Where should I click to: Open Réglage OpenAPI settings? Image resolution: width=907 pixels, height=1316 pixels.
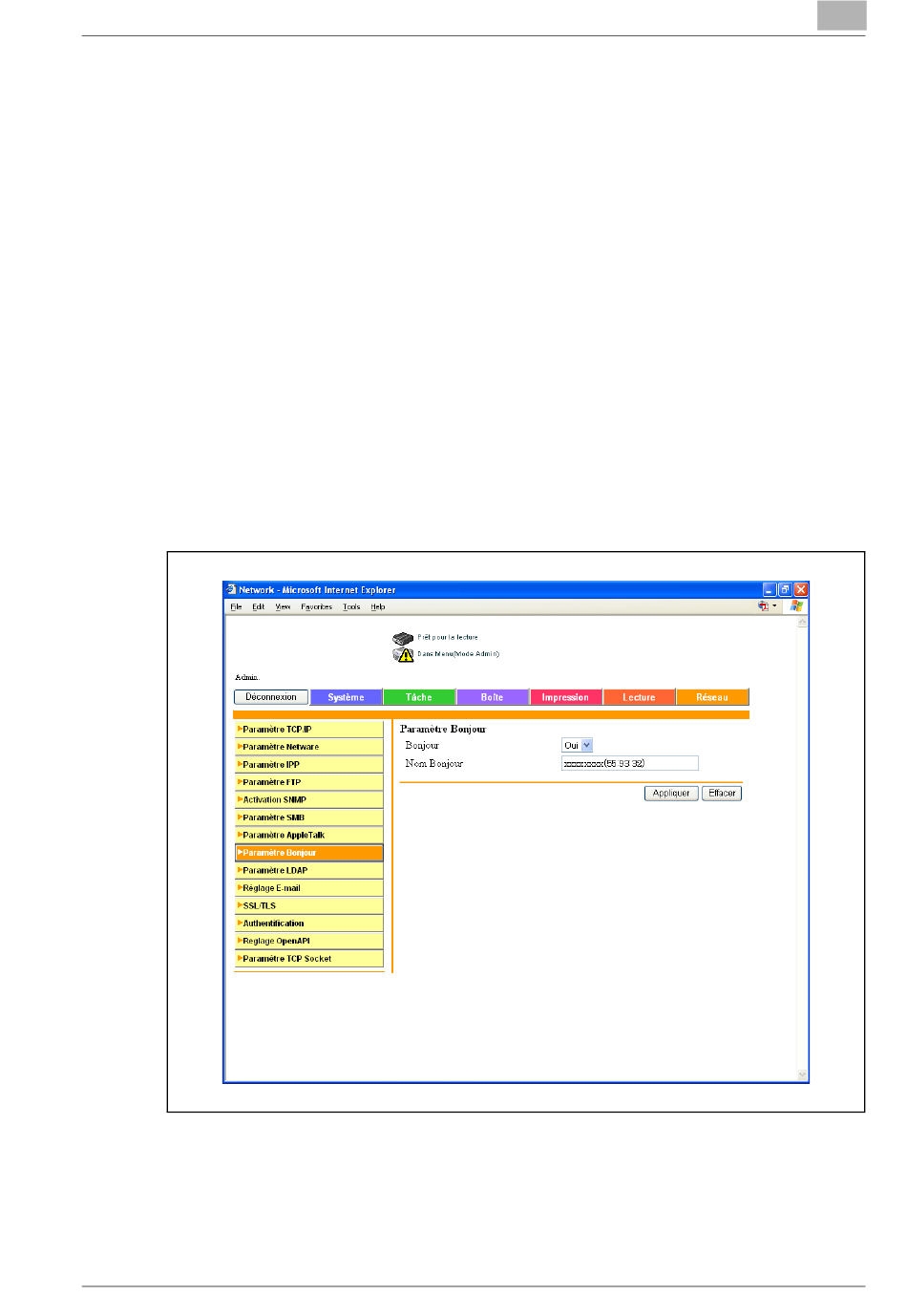[x=309, y=942]
